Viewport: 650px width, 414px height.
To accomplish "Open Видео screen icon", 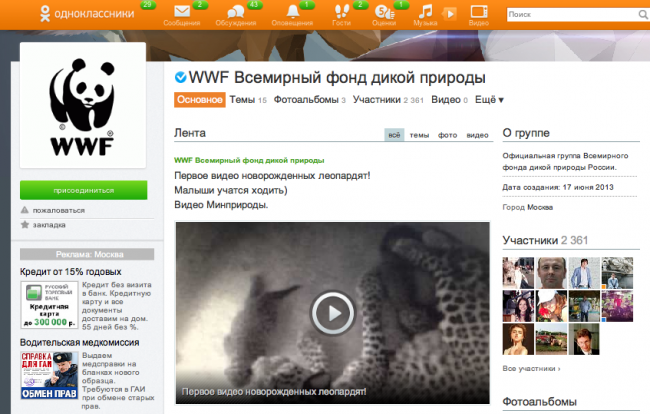I will click(x=479, y=12).
